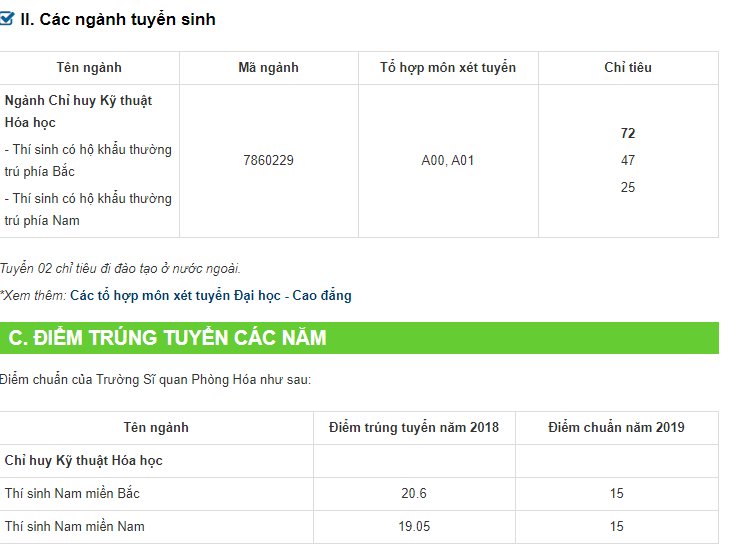Click 2018 score 19.05
The height and width of the screenshot is (548, 729).
click(x=414, y=527)
